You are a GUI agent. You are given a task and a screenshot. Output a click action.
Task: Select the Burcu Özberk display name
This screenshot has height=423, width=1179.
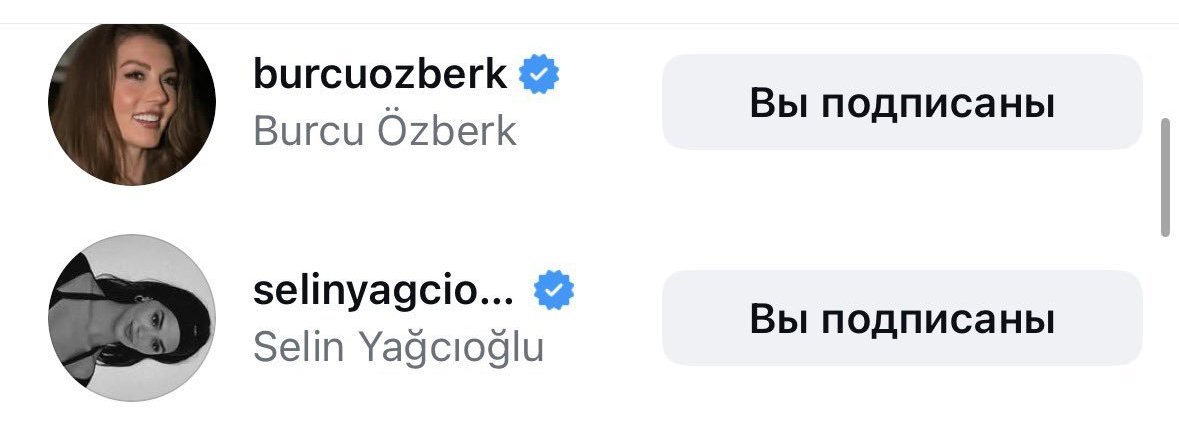(385, 131)
